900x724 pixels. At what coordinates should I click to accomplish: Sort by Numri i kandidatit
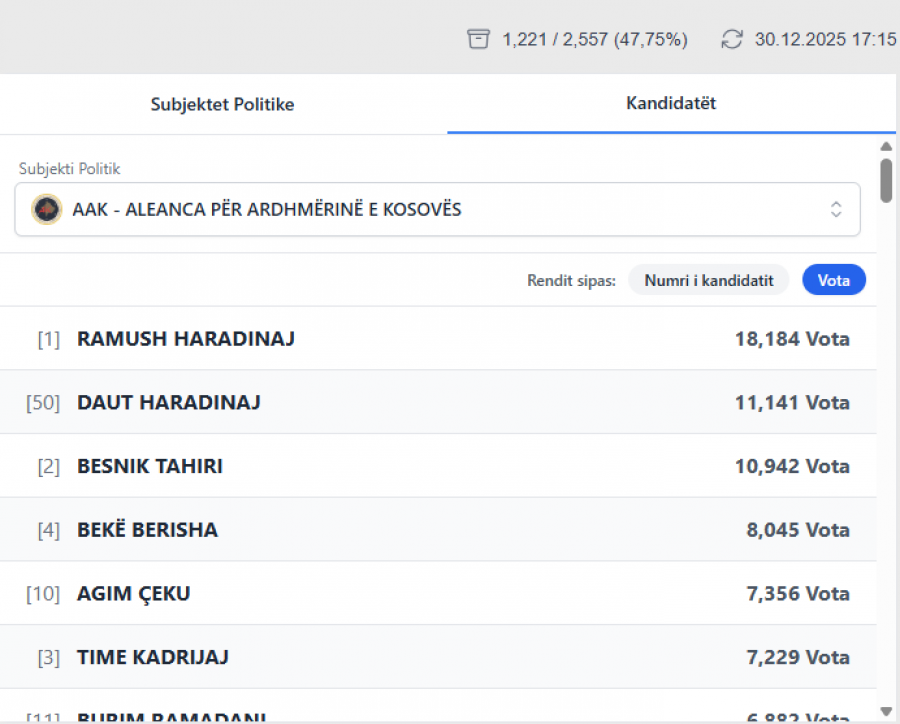click(x=708, y=280)
